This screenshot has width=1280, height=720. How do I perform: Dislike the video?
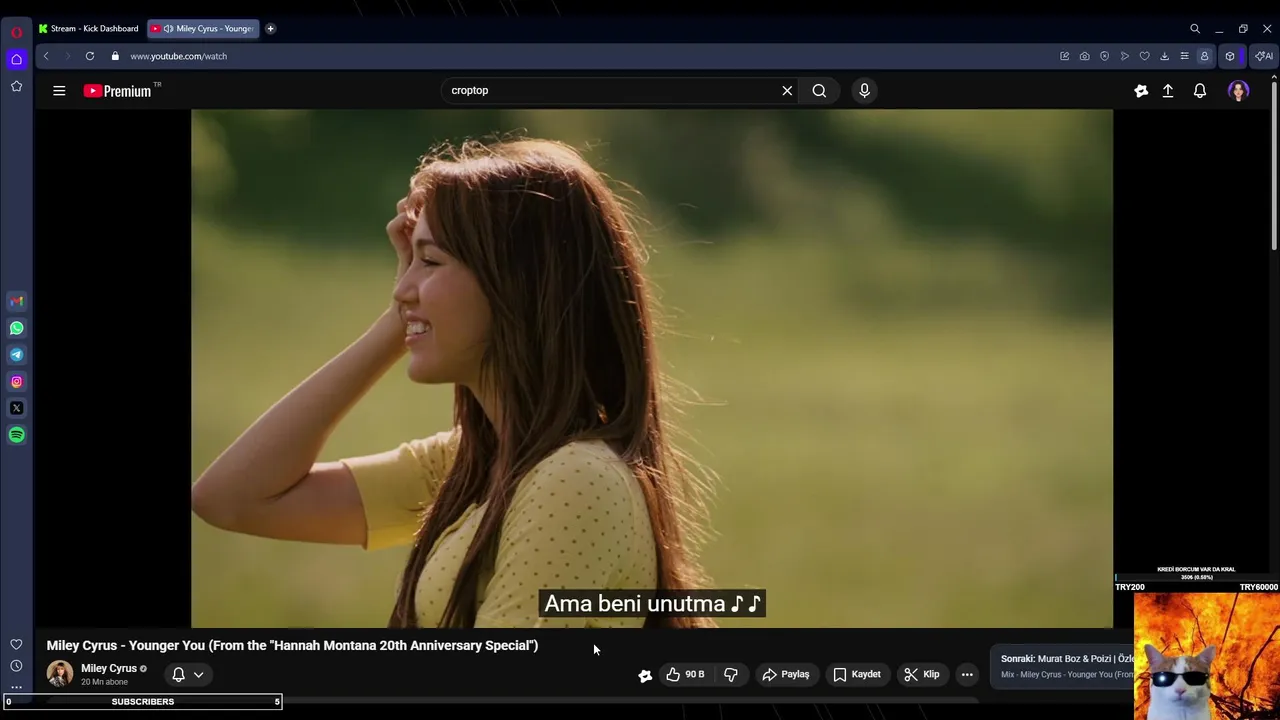tap(731, 675)
